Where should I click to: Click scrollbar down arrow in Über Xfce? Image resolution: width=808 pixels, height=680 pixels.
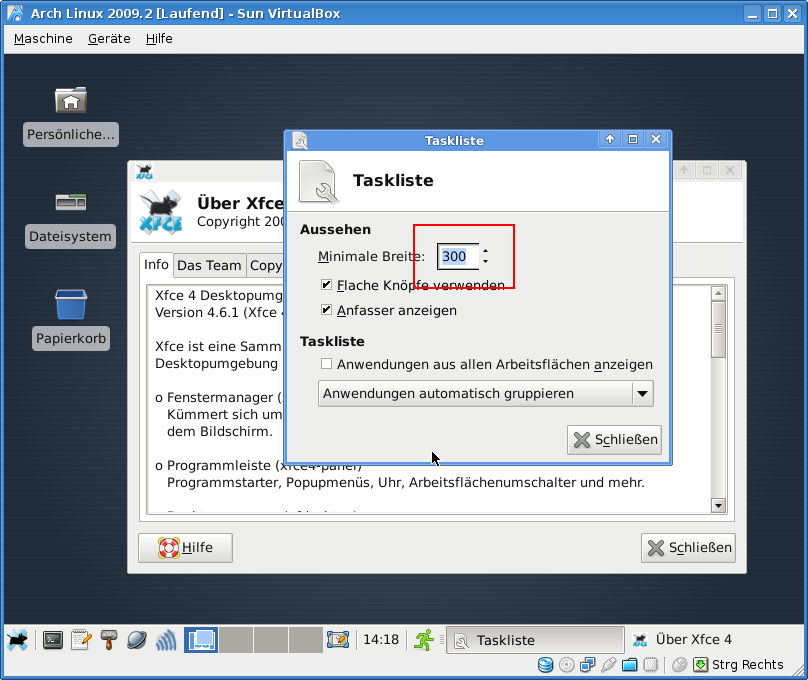(x=718, y=505)
